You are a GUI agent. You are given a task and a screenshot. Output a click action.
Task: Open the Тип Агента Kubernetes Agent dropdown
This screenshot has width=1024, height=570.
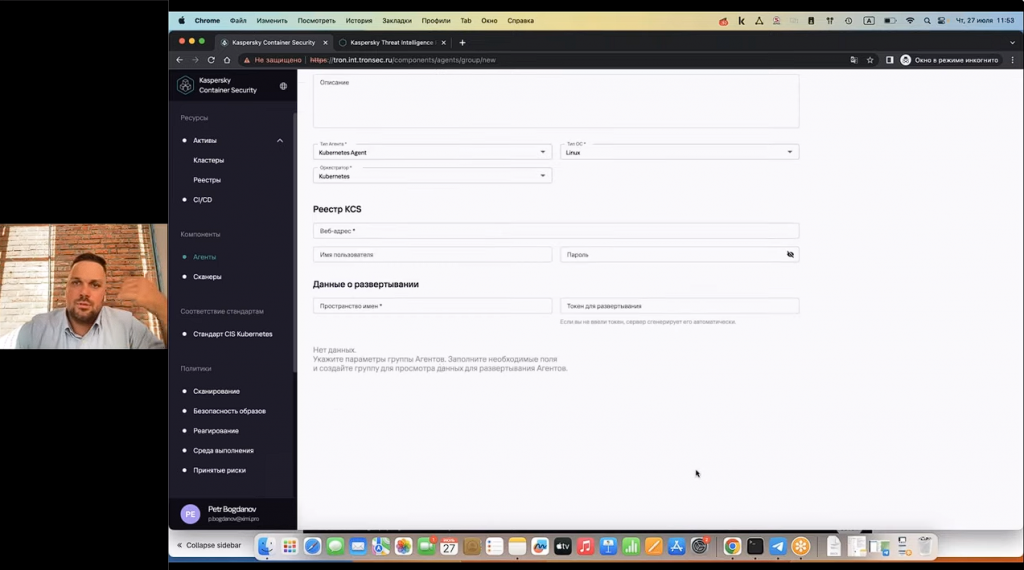(432, 152)
